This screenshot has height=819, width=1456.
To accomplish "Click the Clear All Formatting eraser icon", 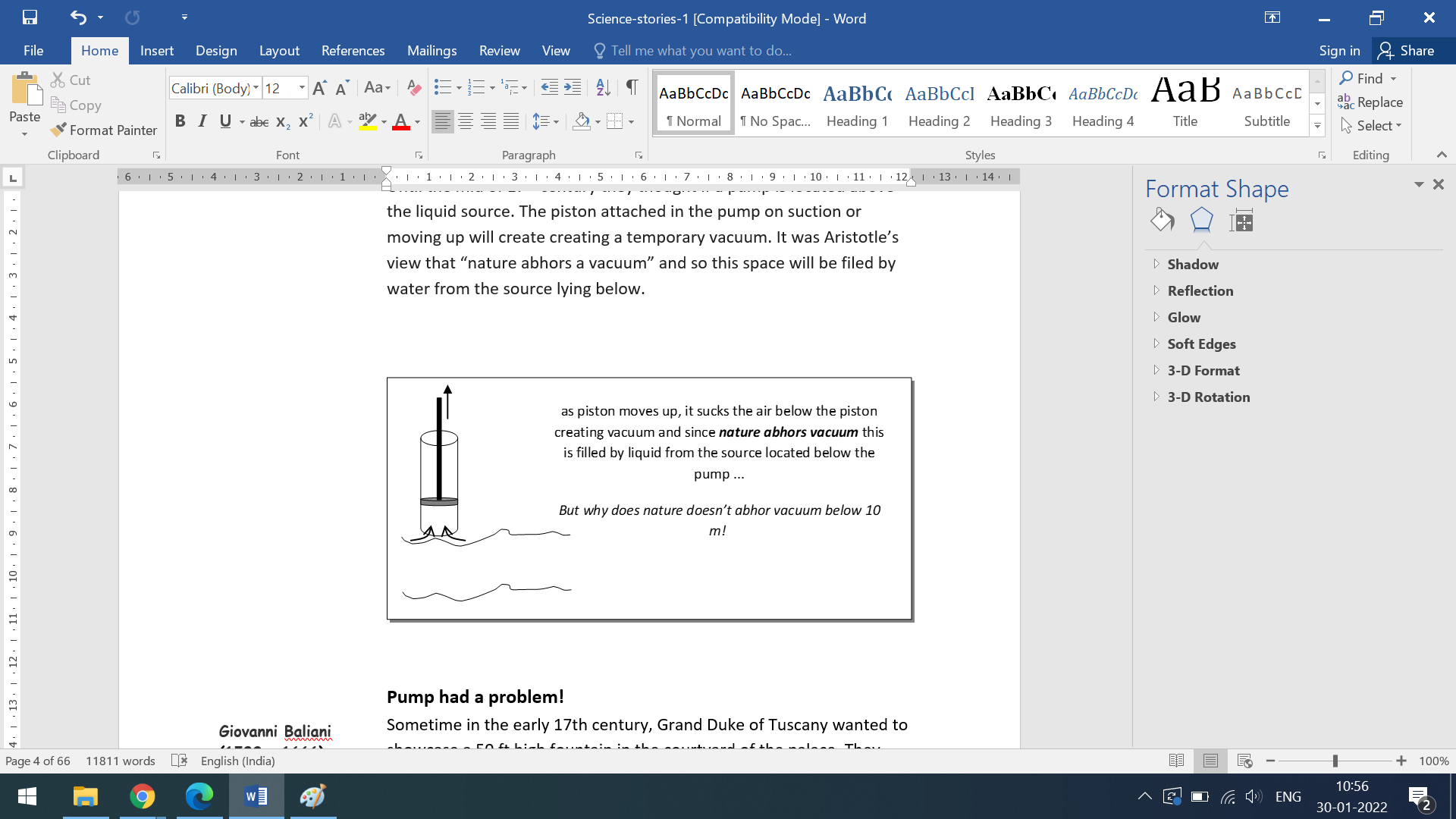I will point(414,88).
